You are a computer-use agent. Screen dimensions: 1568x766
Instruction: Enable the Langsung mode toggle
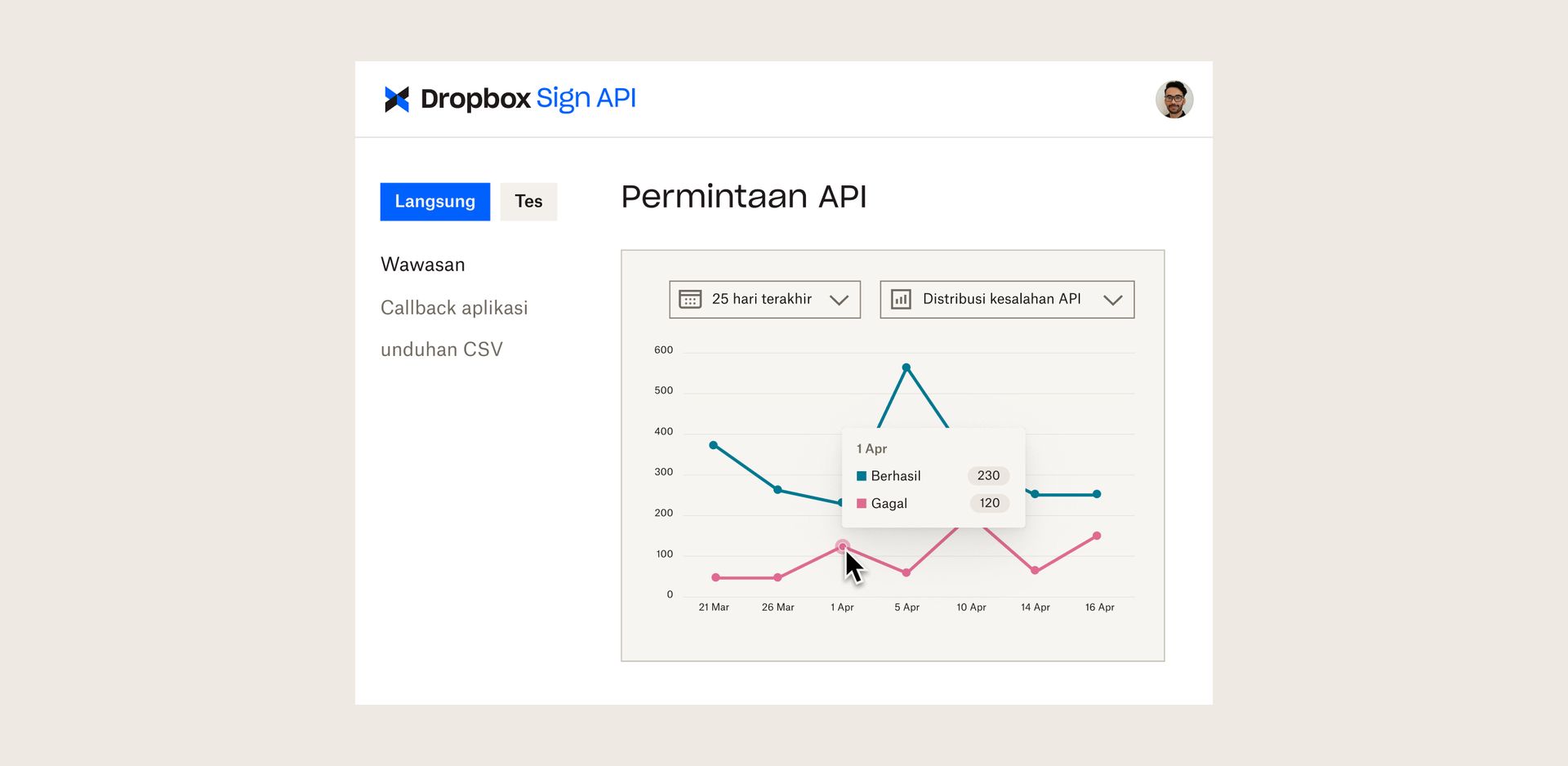434,201
